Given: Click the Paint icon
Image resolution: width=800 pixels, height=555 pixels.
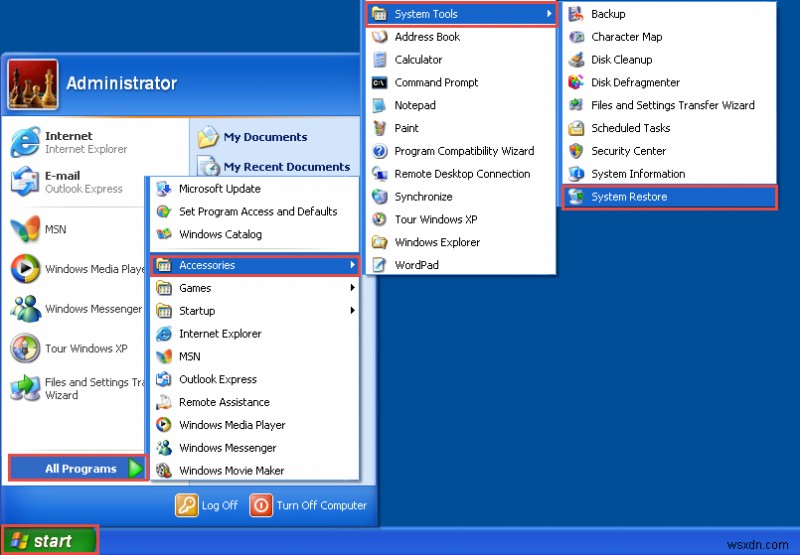Looking at the screenshot, I should tap(379, 128).
